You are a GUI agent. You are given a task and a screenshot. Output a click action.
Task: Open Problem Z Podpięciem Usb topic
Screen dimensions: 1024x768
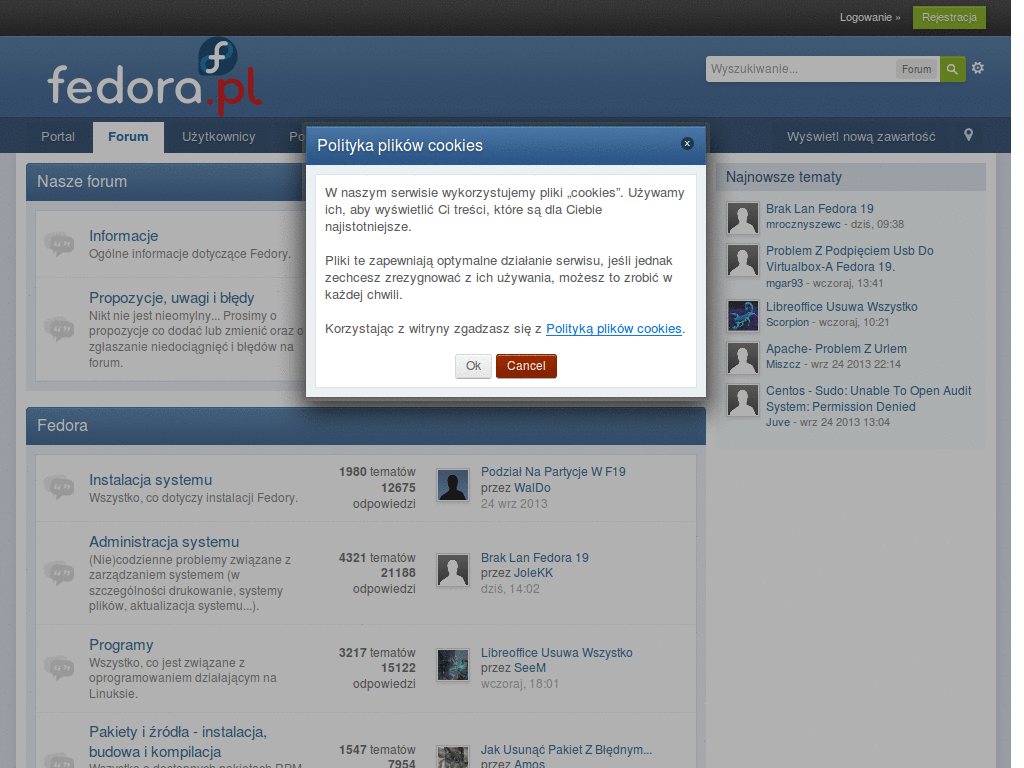click(x=849, y=259)
